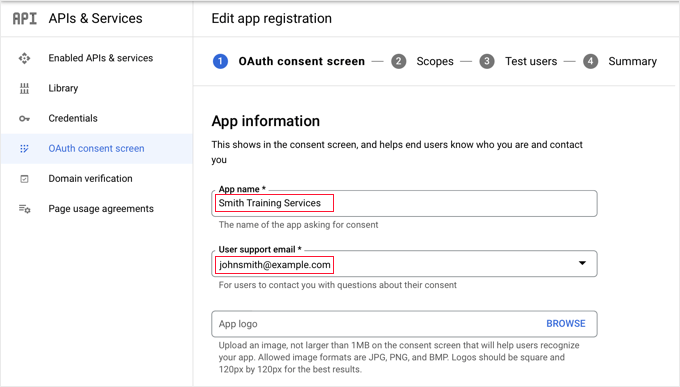This screenshot has height=387, width=680.
Task: Go to Credentials in the sidebar
Action: click(x=73, y=118)
